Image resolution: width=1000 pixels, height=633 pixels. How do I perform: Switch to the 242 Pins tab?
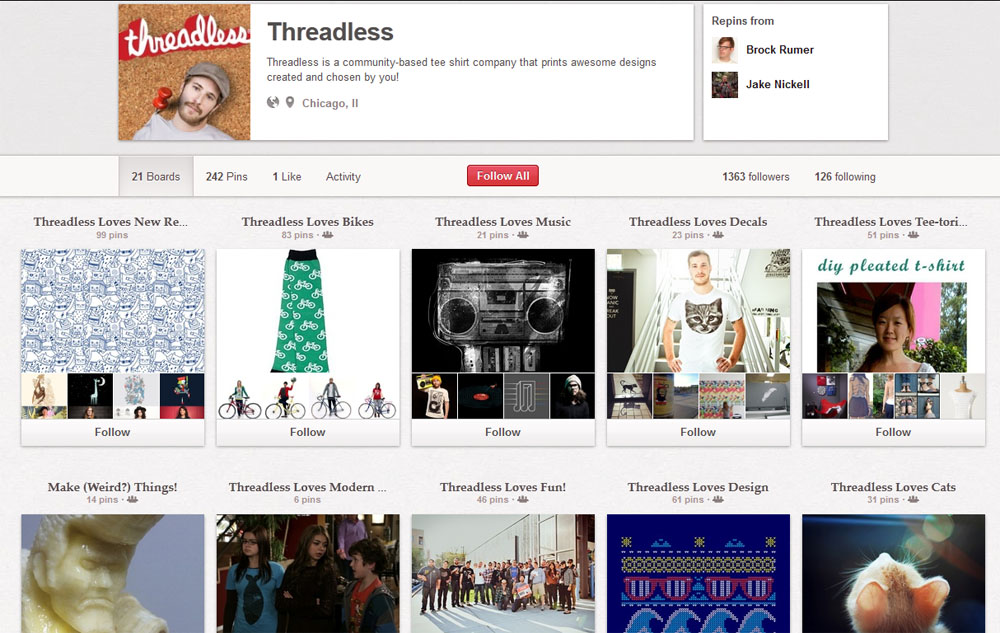coord(226,177)
